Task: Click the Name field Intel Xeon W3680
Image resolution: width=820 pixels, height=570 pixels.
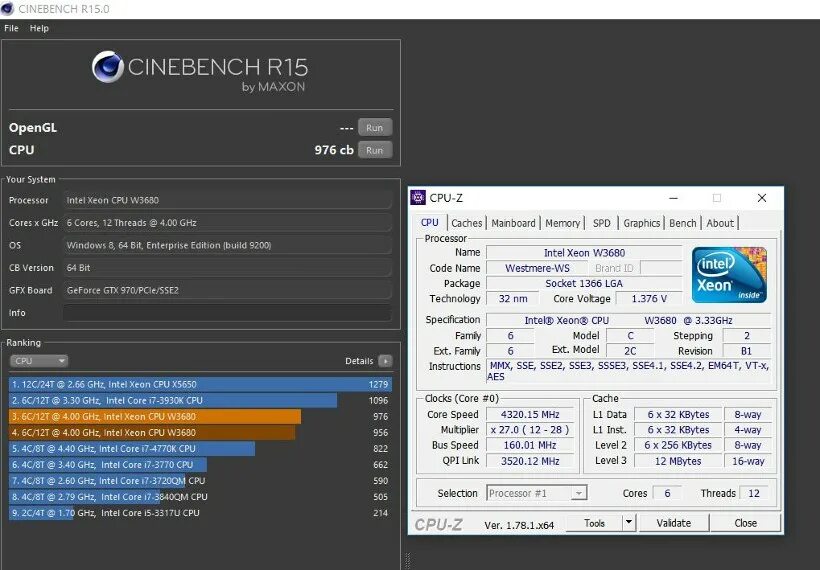Action: tap(584, 253)
